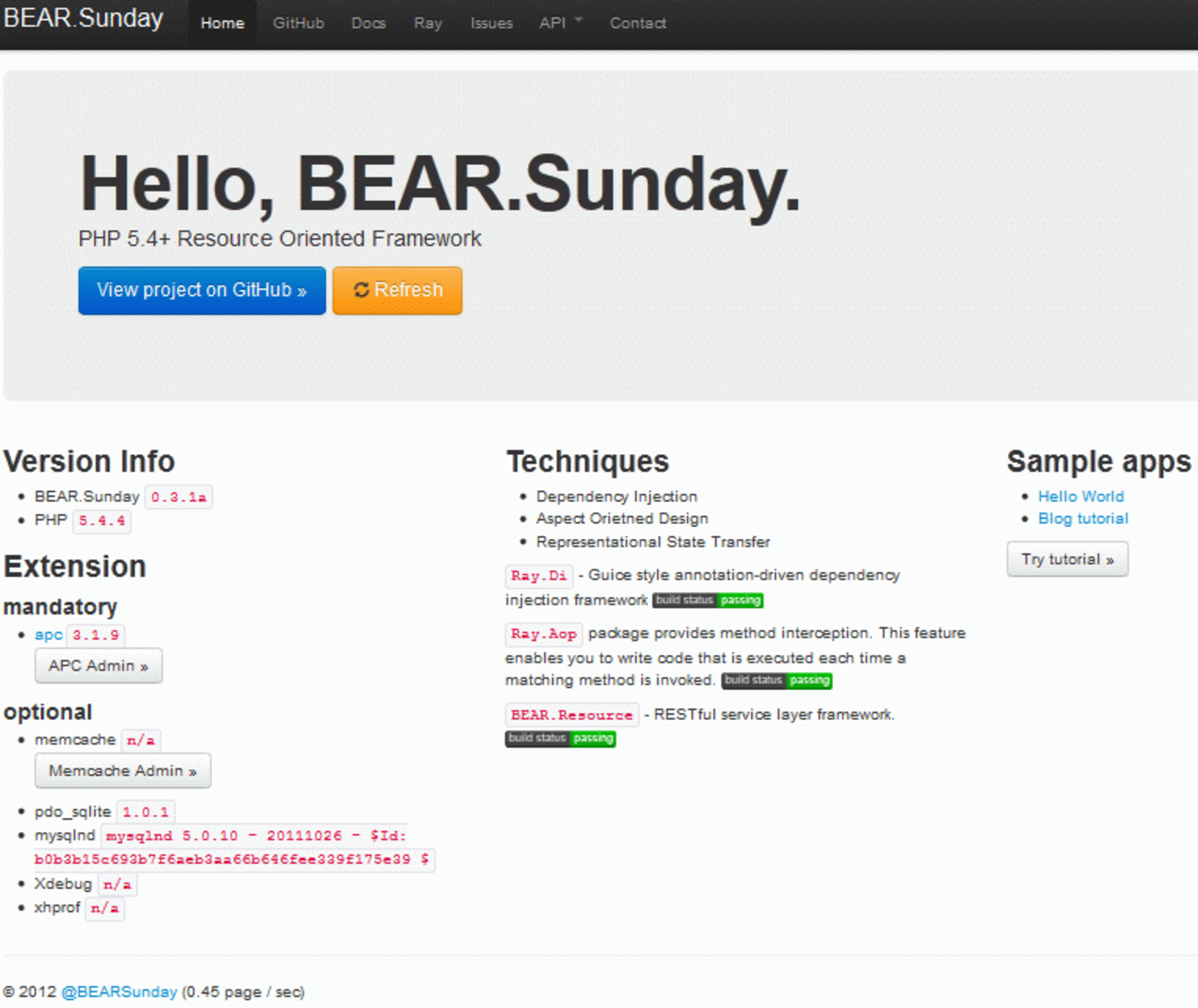Click the PHP version 5.4.4 value
Viewport: 1198px width, 1008px height.
click(101, 522)
